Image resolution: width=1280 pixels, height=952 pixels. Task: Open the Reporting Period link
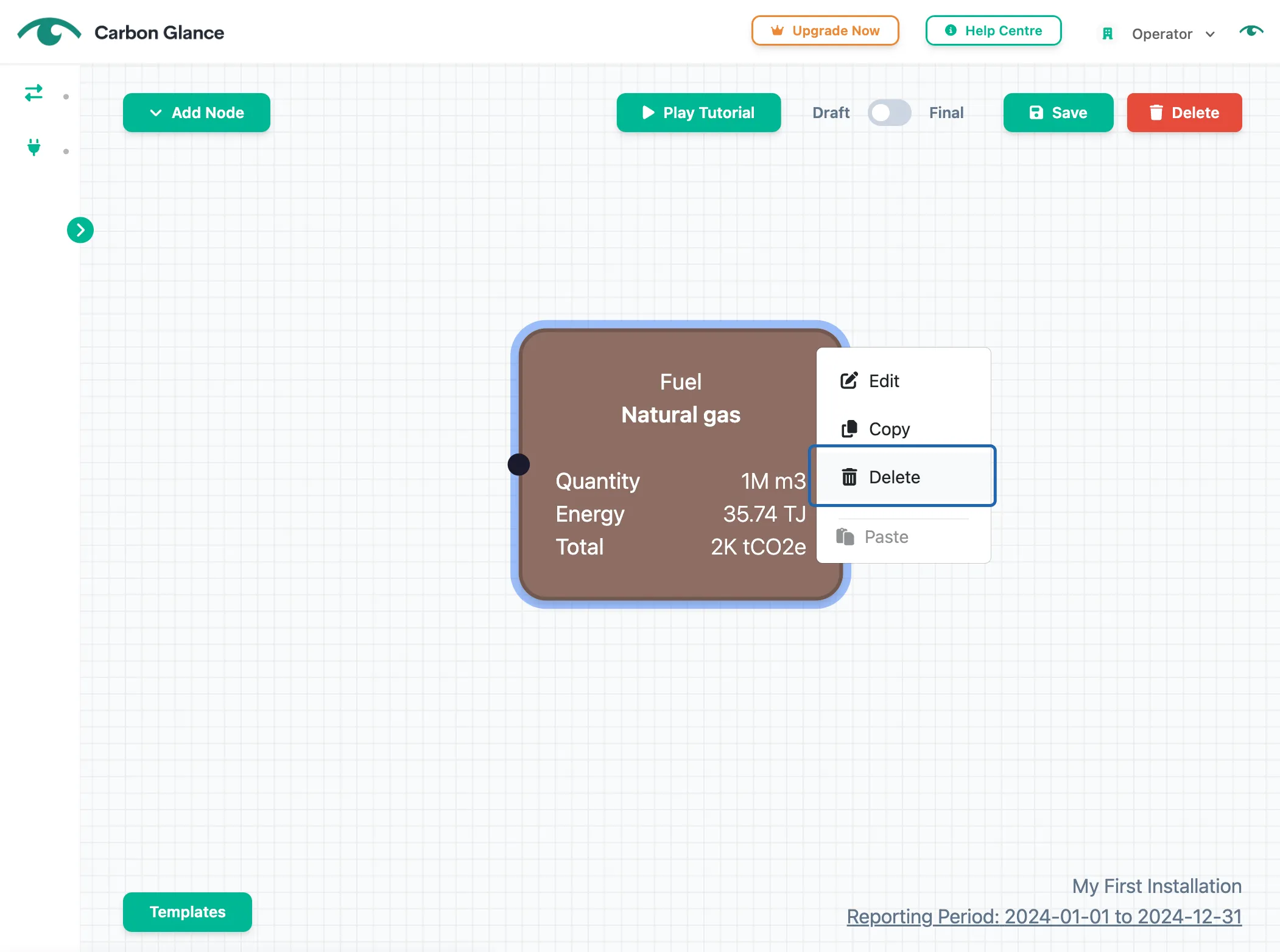click(x=1044, y=917)
